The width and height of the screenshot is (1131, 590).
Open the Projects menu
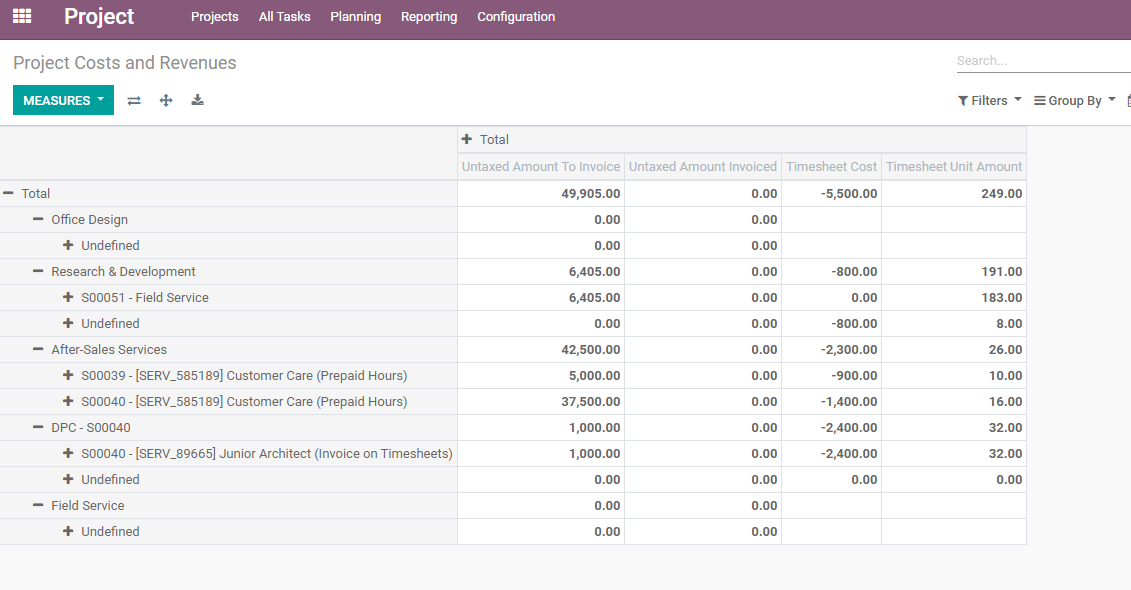pos(214,17)
